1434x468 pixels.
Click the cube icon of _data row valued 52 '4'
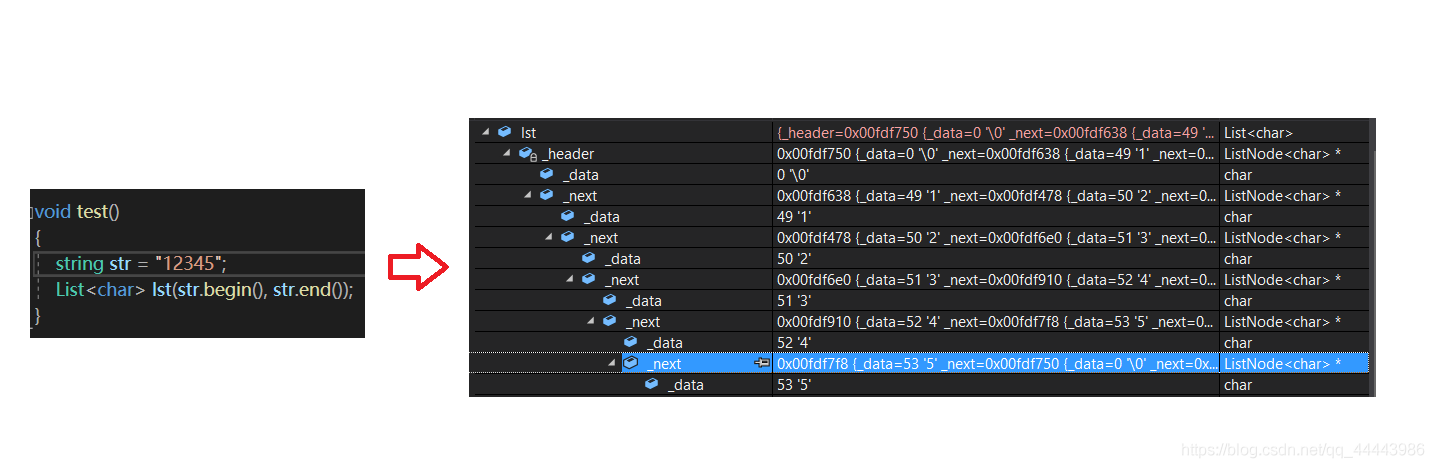click(630, 342)
